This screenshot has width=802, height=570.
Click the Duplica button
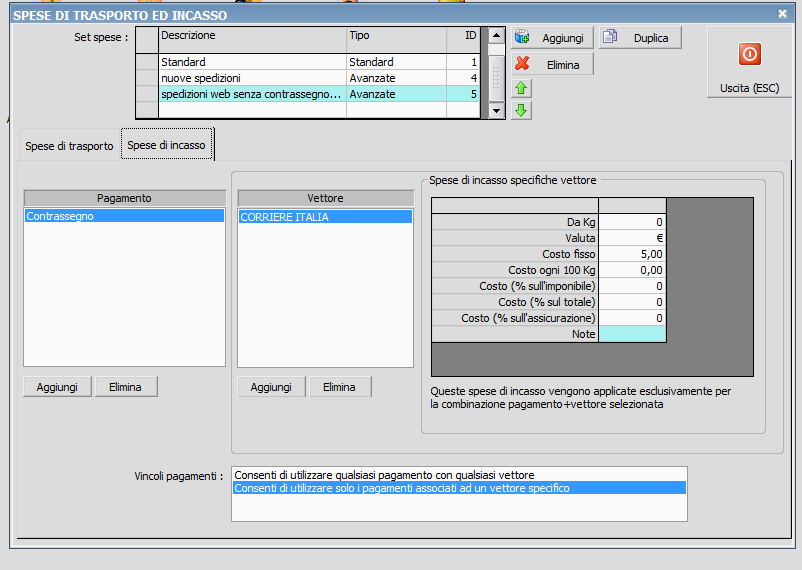click(x=640, y=38)
